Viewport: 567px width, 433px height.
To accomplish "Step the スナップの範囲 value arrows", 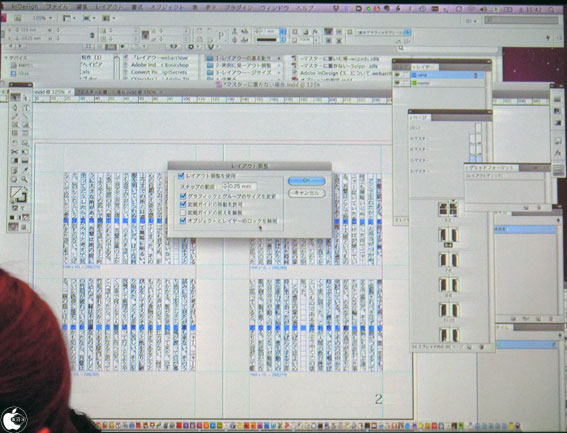I will (225, 187).
